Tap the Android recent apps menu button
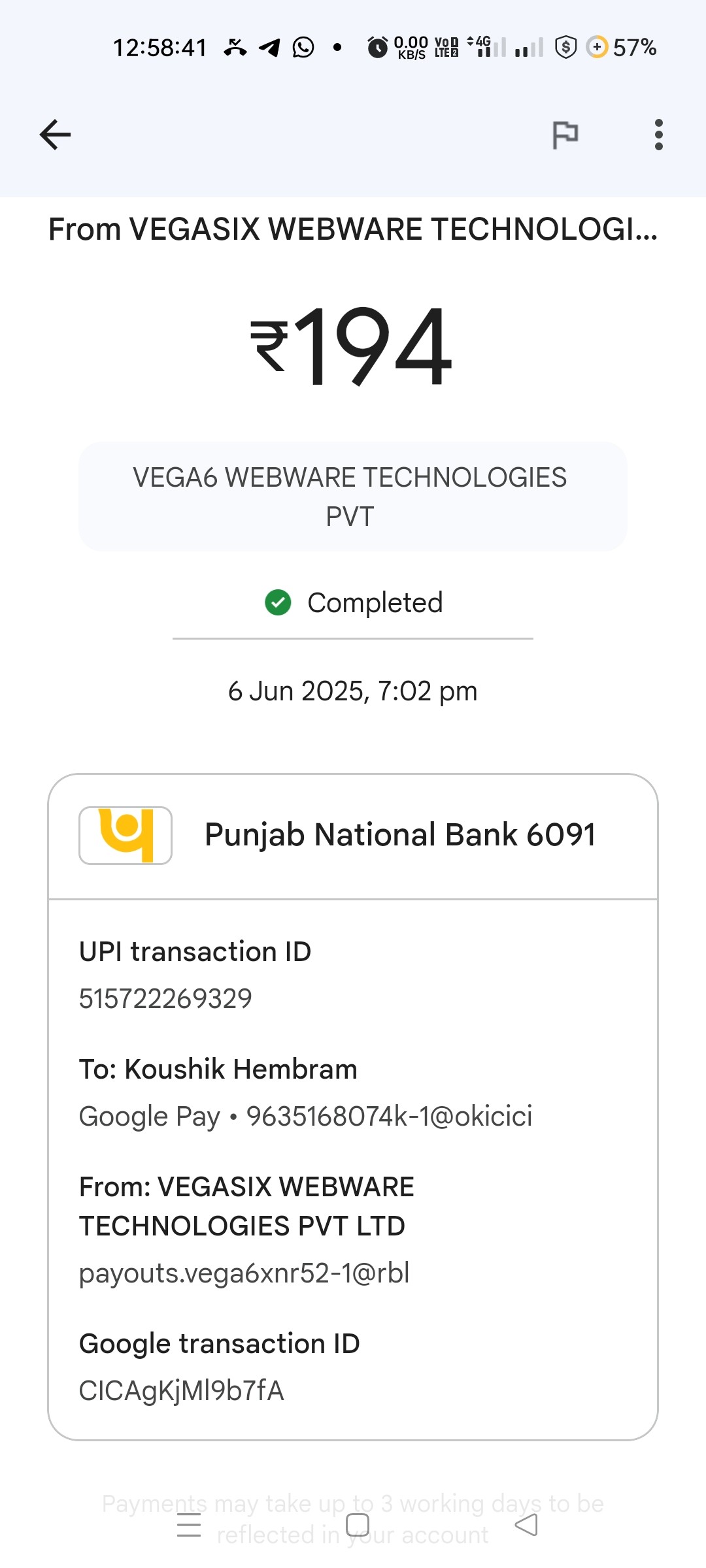Viewport: 706px width, 1568px height. [189, 1525]
